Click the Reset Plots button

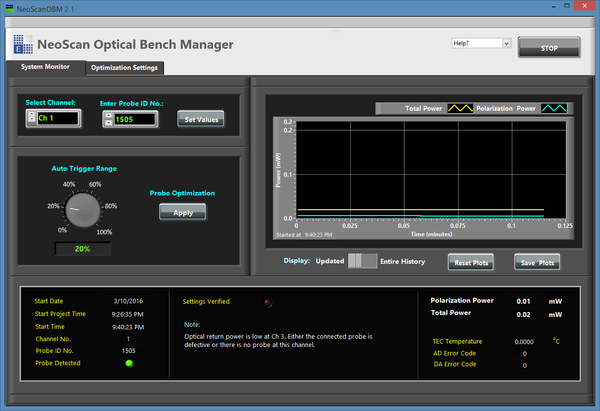point(471,262)
